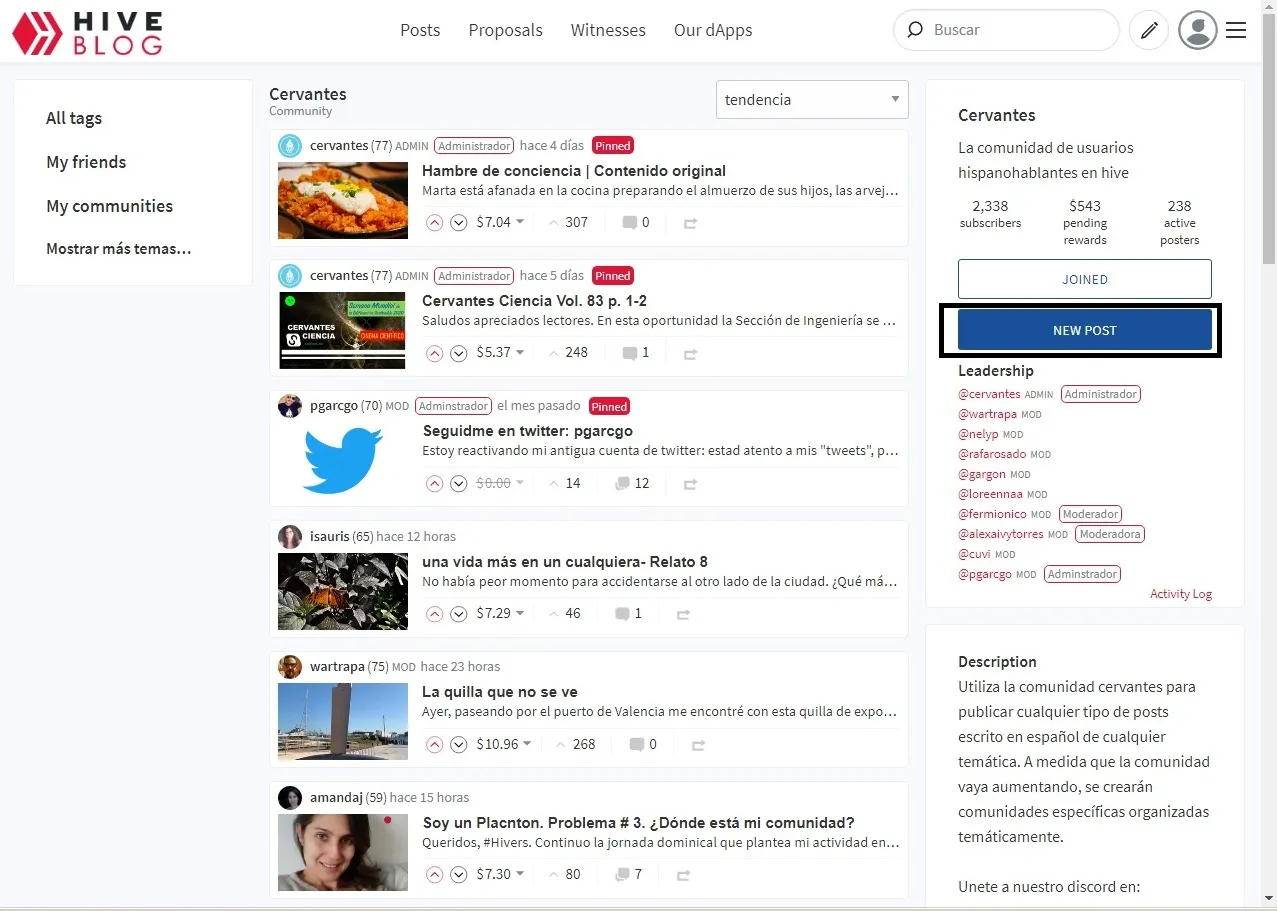Go to the Witnesses nav item

608,30
